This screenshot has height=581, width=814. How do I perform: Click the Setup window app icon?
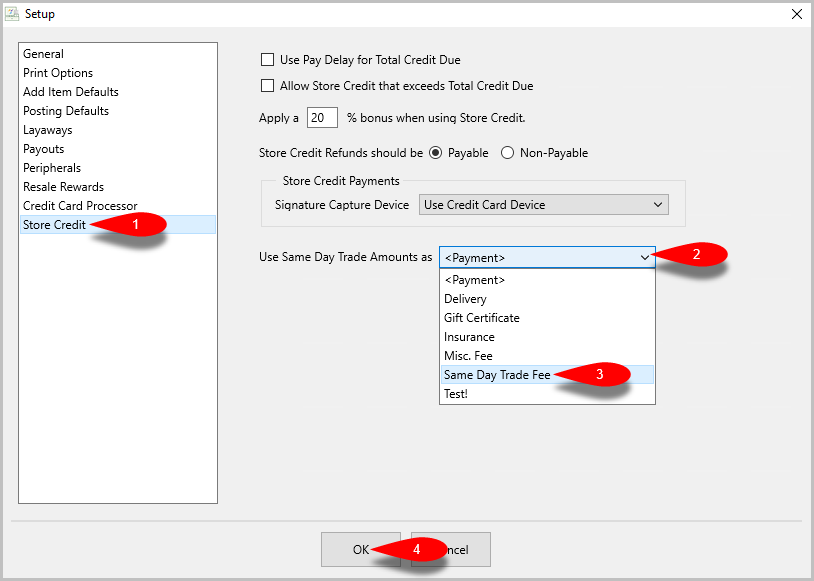(12, 14)
